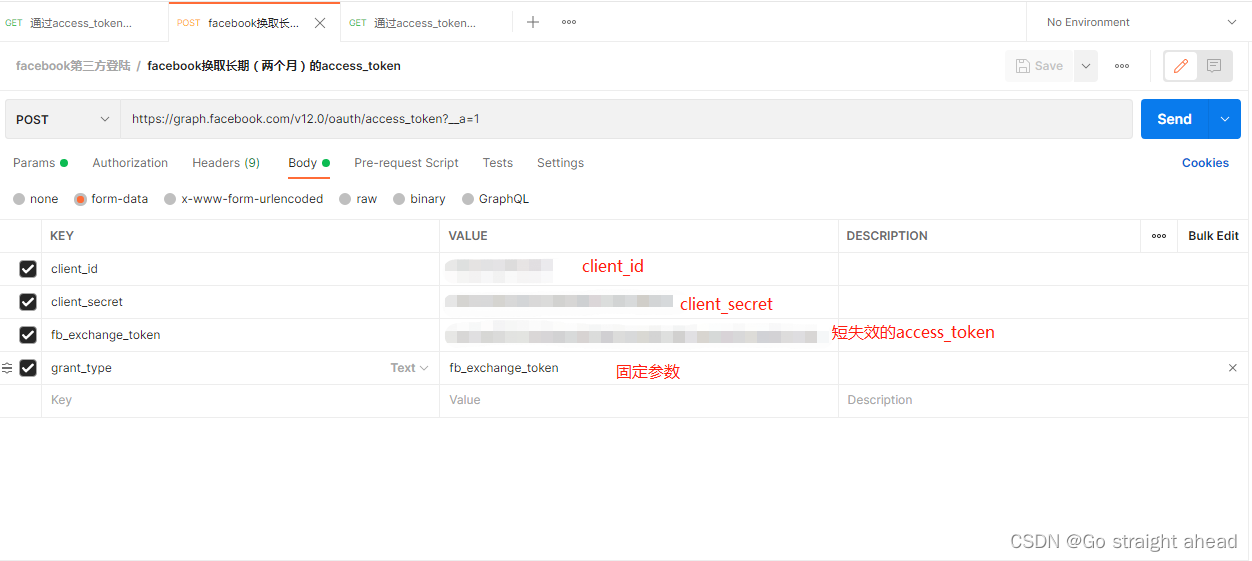Open the tab options ellipsis menu
The height and width of the screenshot is (561, 1252).
pos(569,22)
